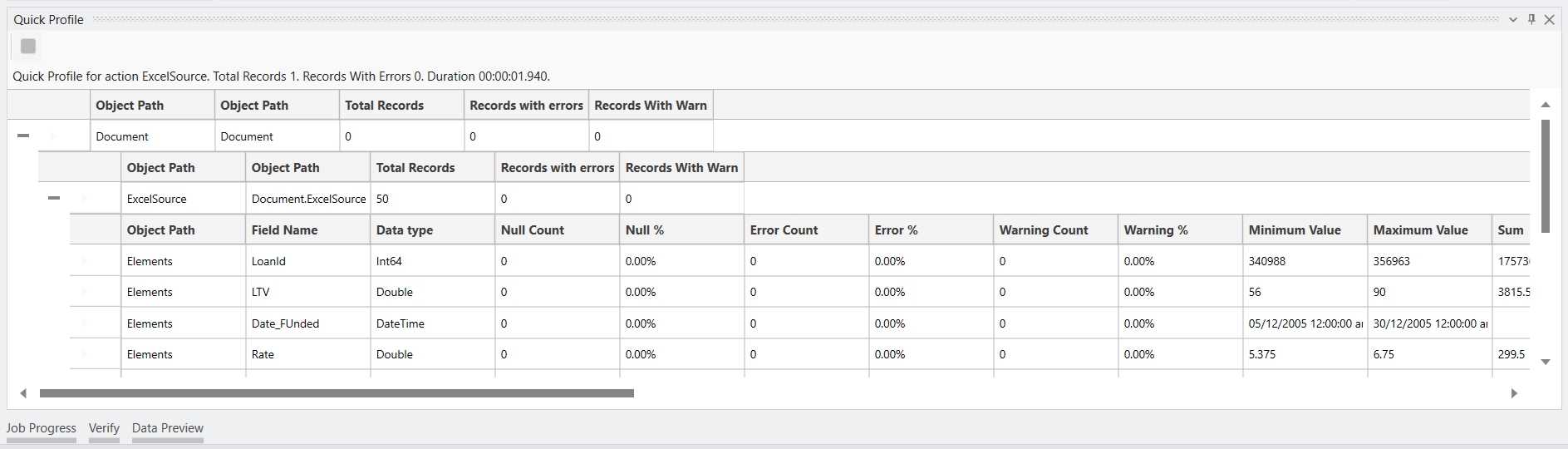Click the Minimum Value column header
Screen dimensions: 1568x449
(1294, 230)
